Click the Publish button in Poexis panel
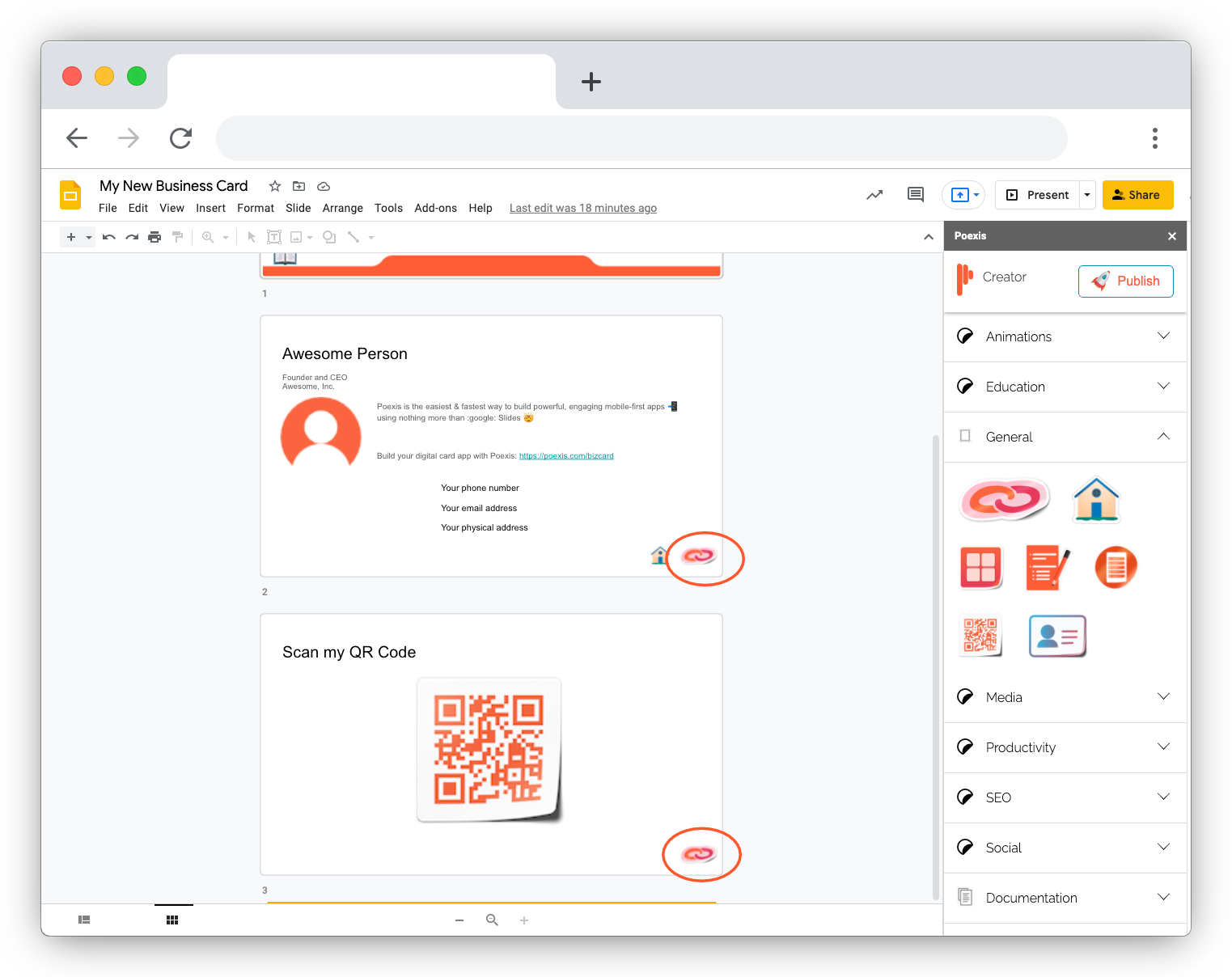 click(x=1126, y=281)
